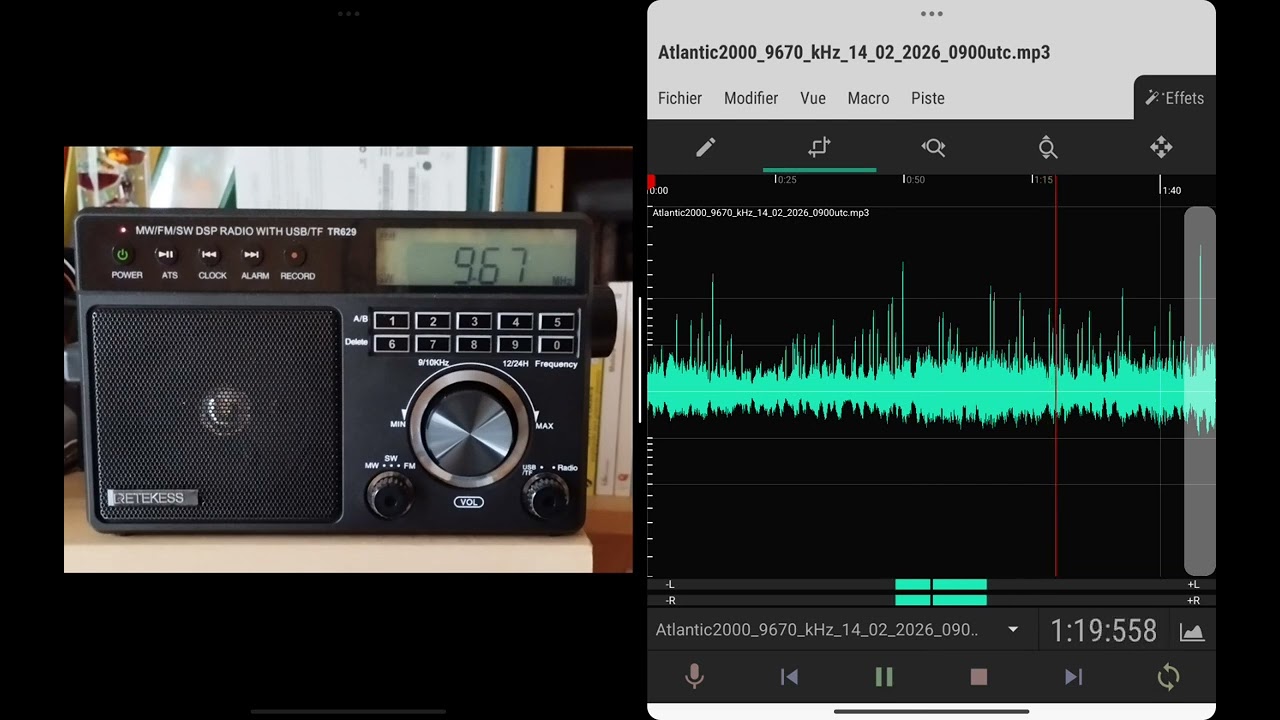Click the 0:50 timeline marker
1280x720 pixels.
[914, 179]
